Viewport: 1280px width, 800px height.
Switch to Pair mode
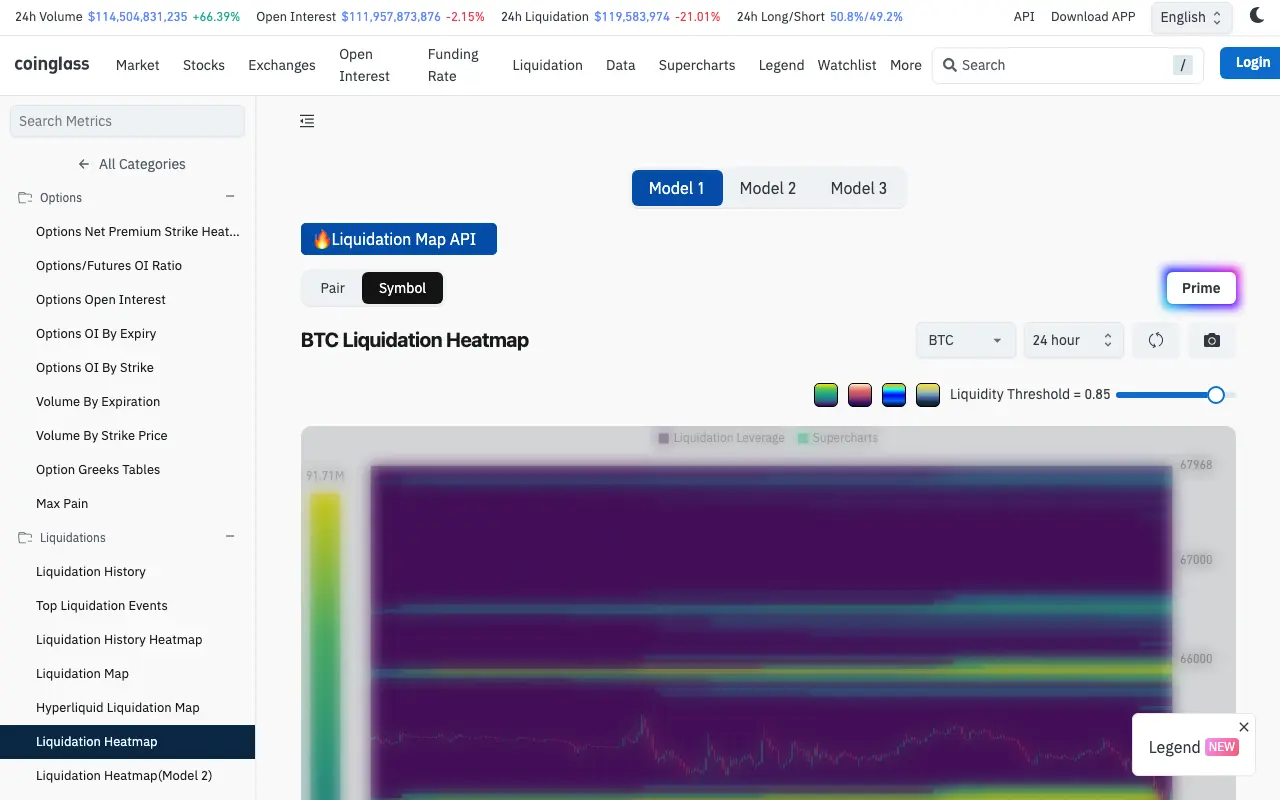click(x=333, y=288)
